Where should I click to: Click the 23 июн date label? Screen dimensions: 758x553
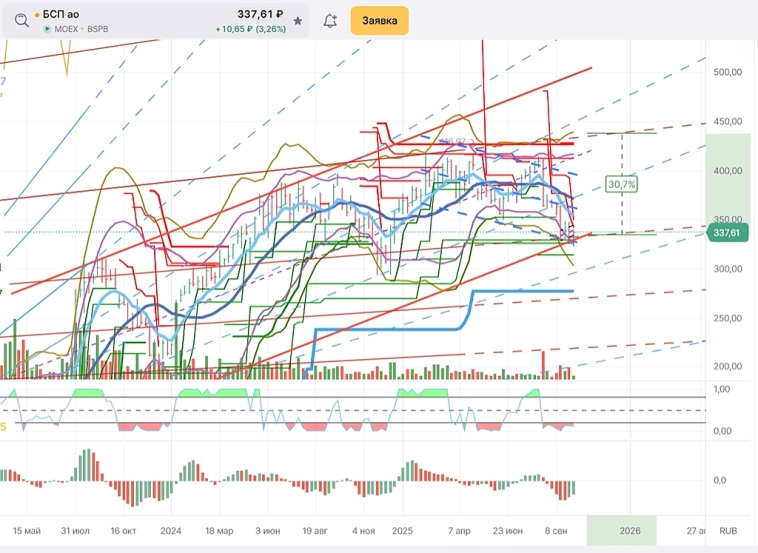point(508,531)
